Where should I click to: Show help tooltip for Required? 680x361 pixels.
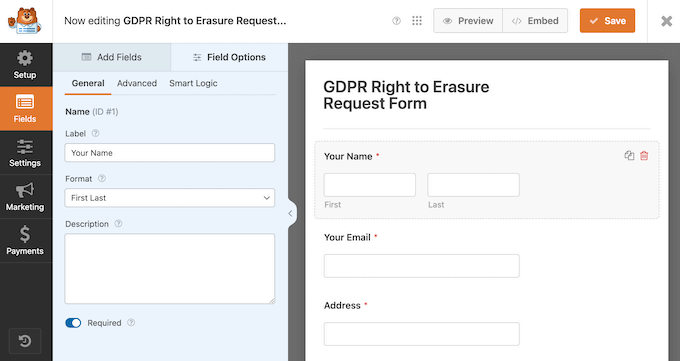pyautogui.click(x=131, y=322)
